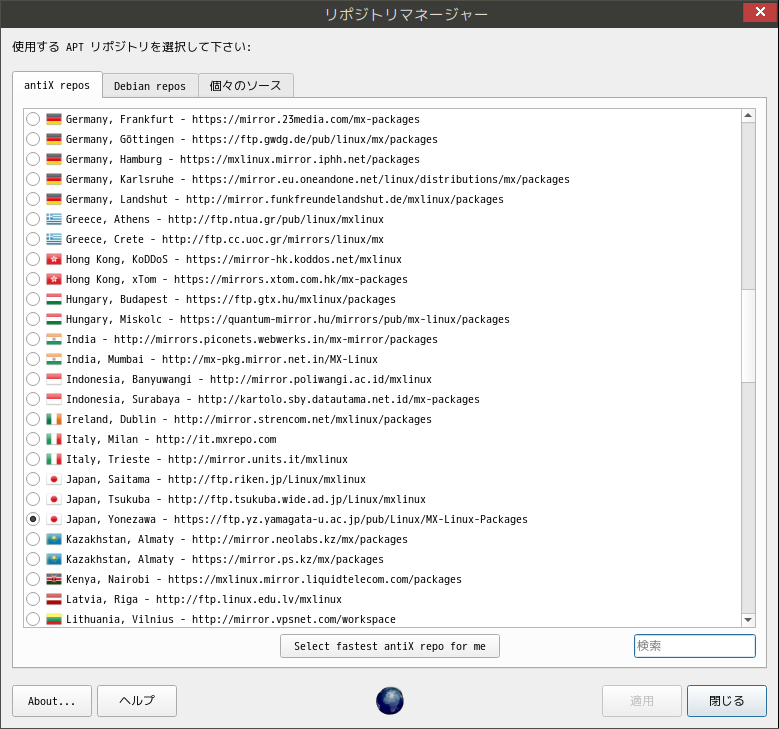Viewport: 779px width, 729px height.
Task: Click the Indonesian flag beside Banyuwangi
Action: pos(54,379)
